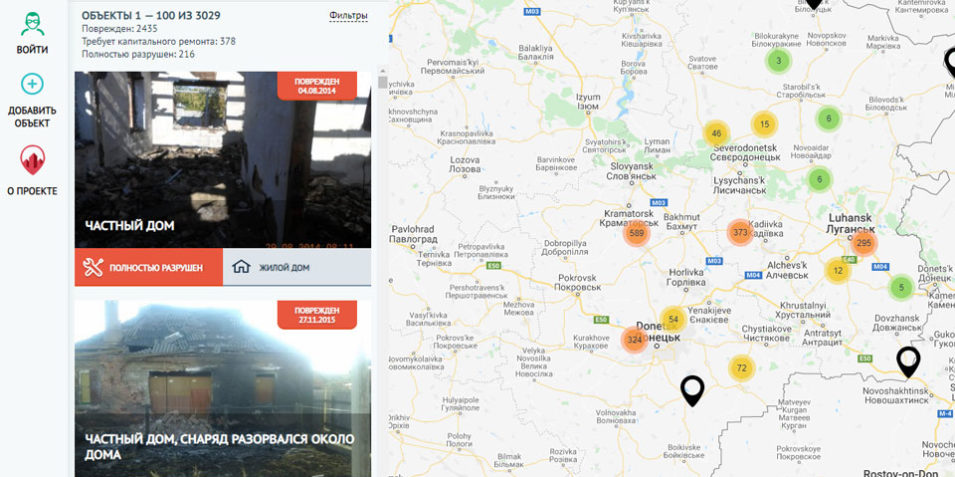Click the black pin marker south of Donetsk
This screenshot has height=477, width=955.
point(692,391)
